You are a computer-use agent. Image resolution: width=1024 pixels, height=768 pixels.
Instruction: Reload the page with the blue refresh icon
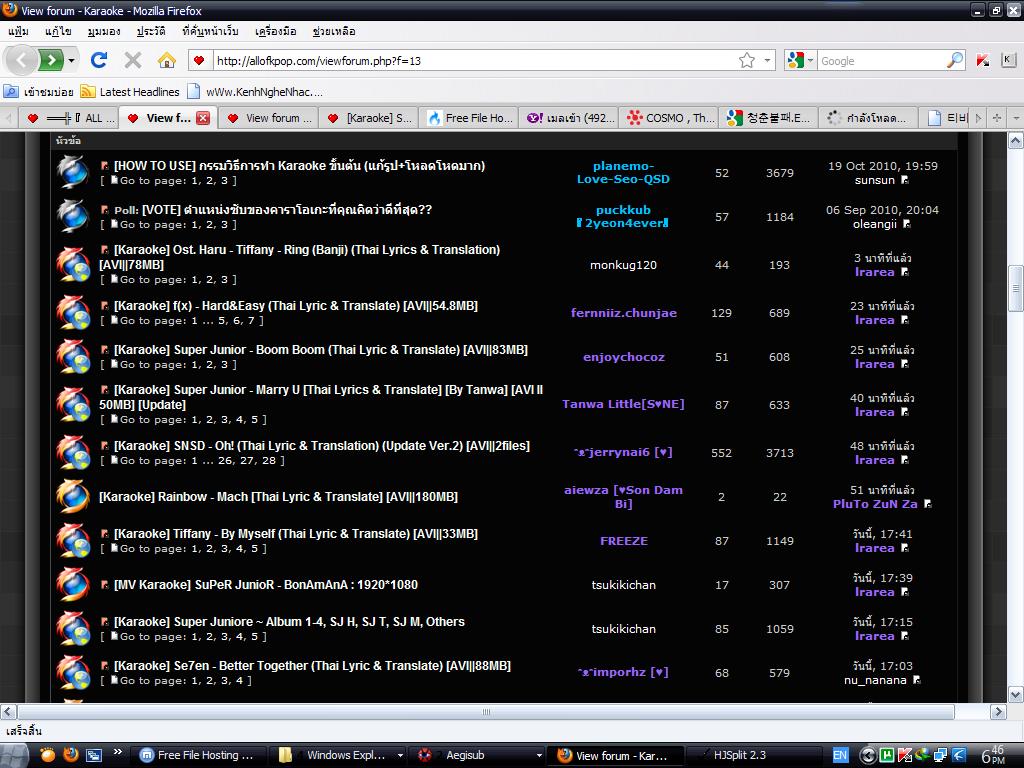99,61
